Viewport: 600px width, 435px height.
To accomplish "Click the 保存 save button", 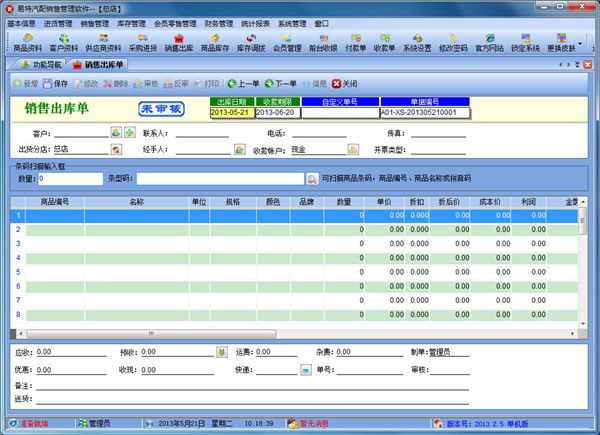I will click(56, 84).
